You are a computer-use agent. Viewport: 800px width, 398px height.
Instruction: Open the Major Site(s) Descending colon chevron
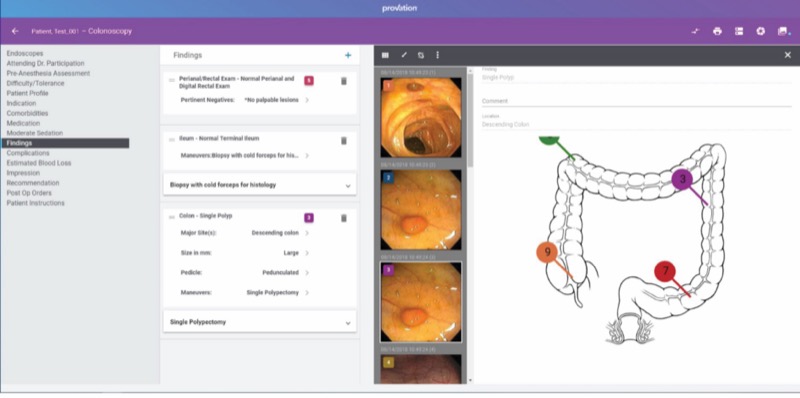[x=307, y=233]
